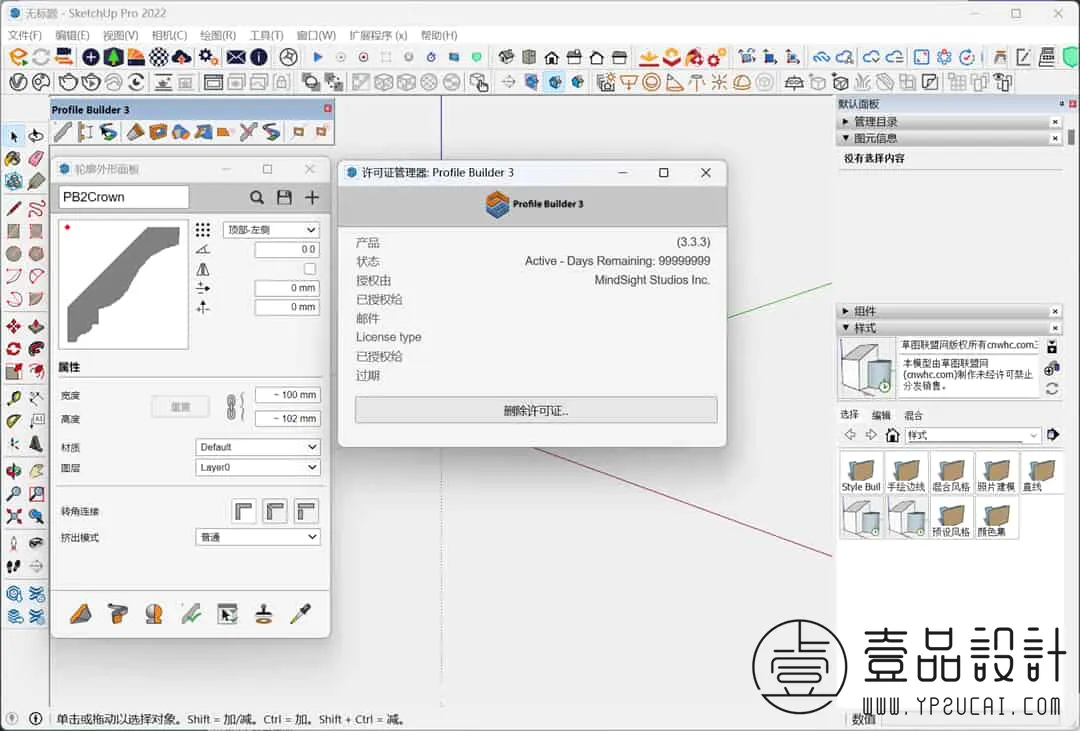Select the arrow Select tool in left toolbar
The height and width of the screenshot is (731, 1080).
(14, 136)
